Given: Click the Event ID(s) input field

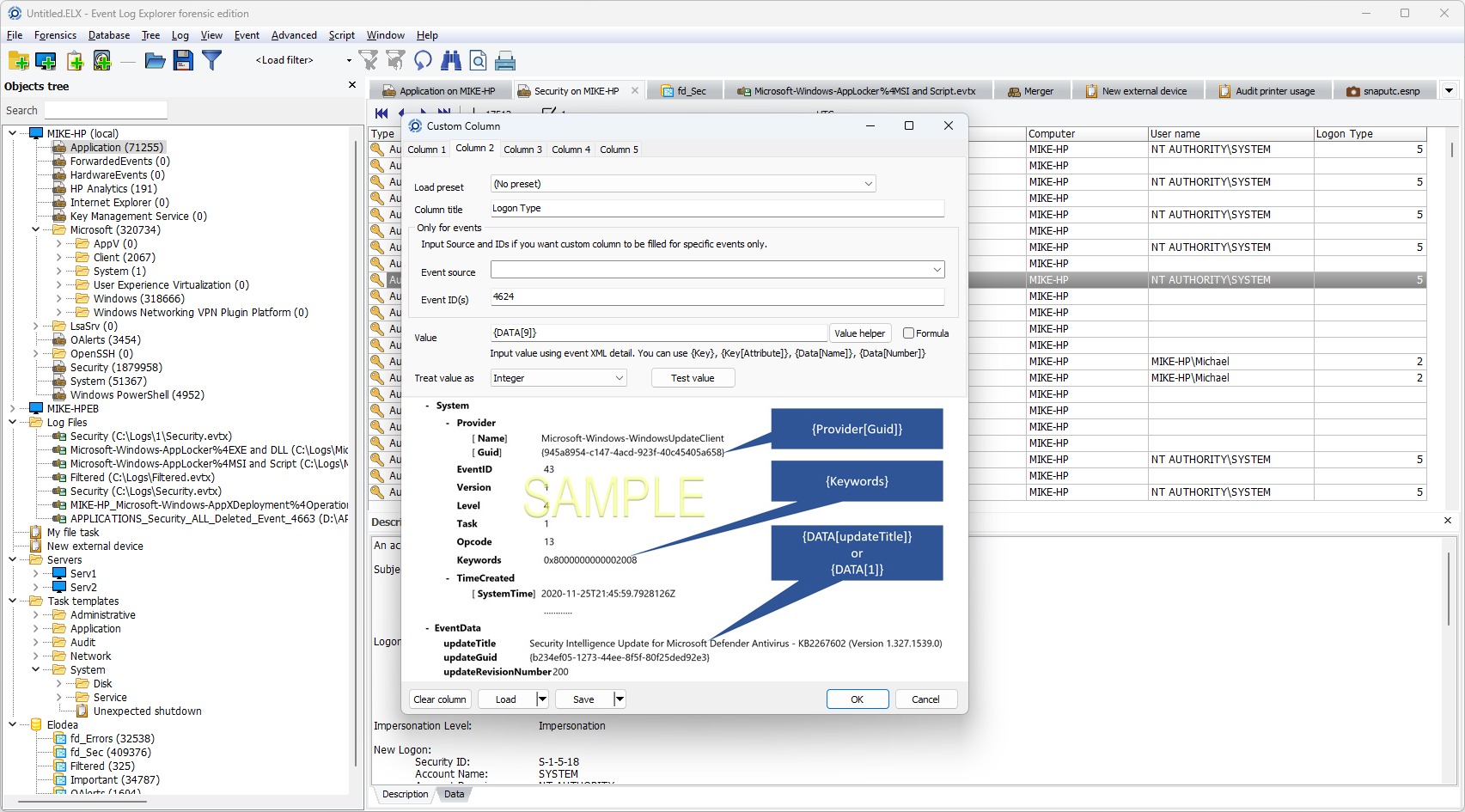Looking at the screenshot, I should click(x=717, y=296).
